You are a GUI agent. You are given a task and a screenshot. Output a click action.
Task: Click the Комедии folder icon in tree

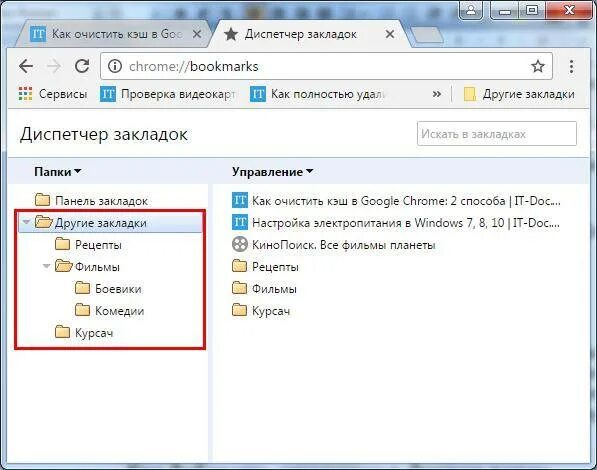coord(82,310)
